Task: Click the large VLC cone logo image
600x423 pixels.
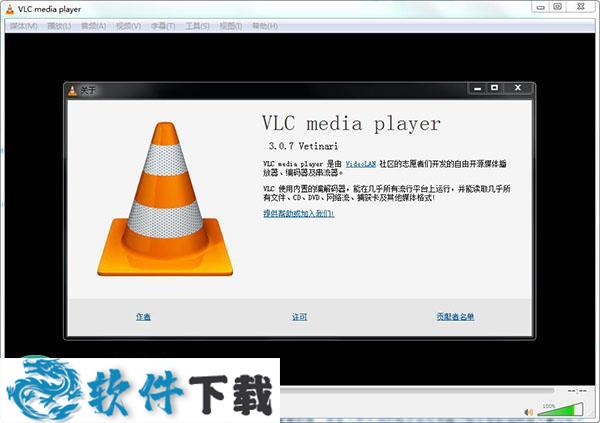Action: pos(165,199)
